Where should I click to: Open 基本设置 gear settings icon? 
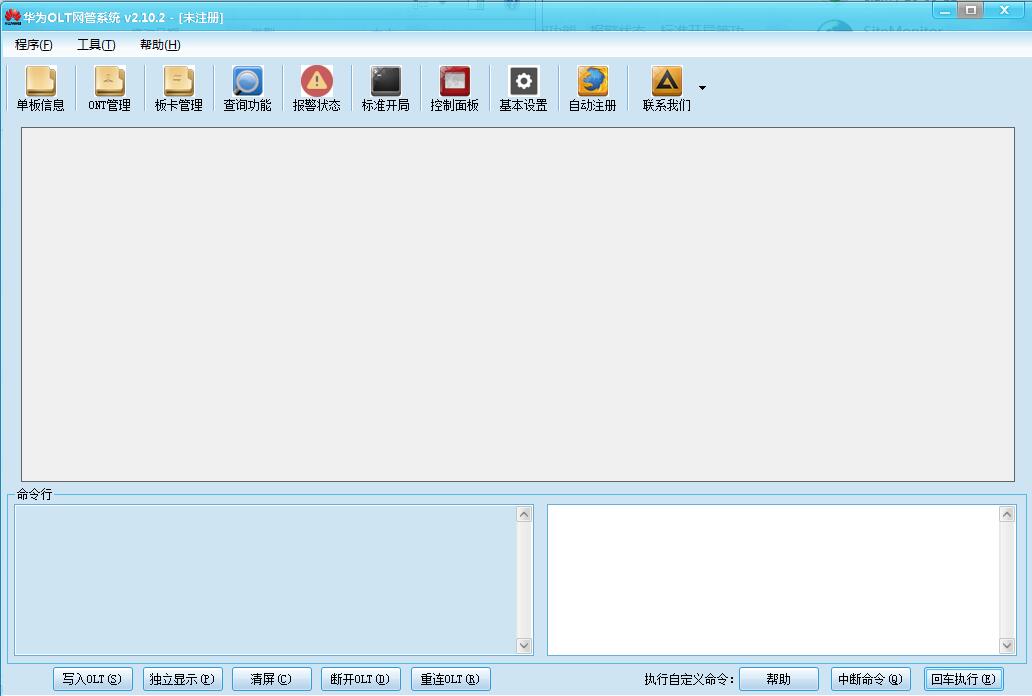(523, 88)
